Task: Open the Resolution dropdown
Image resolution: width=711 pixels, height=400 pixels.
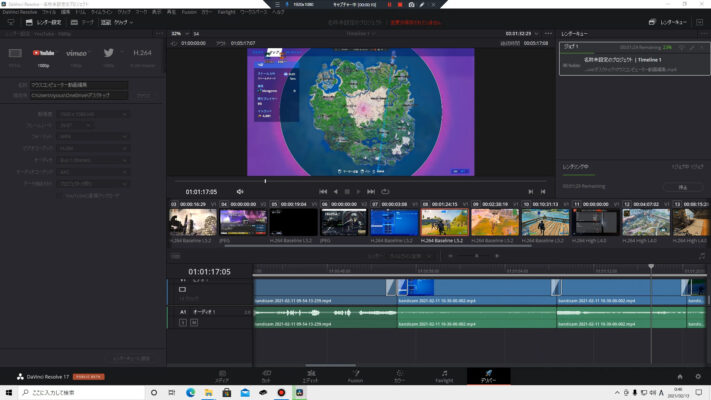Action: pyautogui.click(x=93, y=114)
